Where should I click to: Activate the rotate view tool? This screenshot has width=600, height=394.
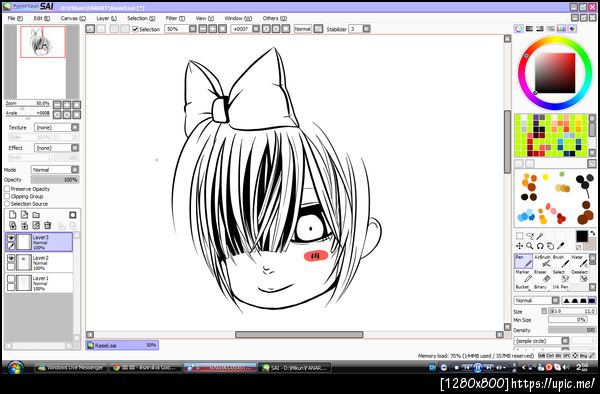[x=540, y=246]
